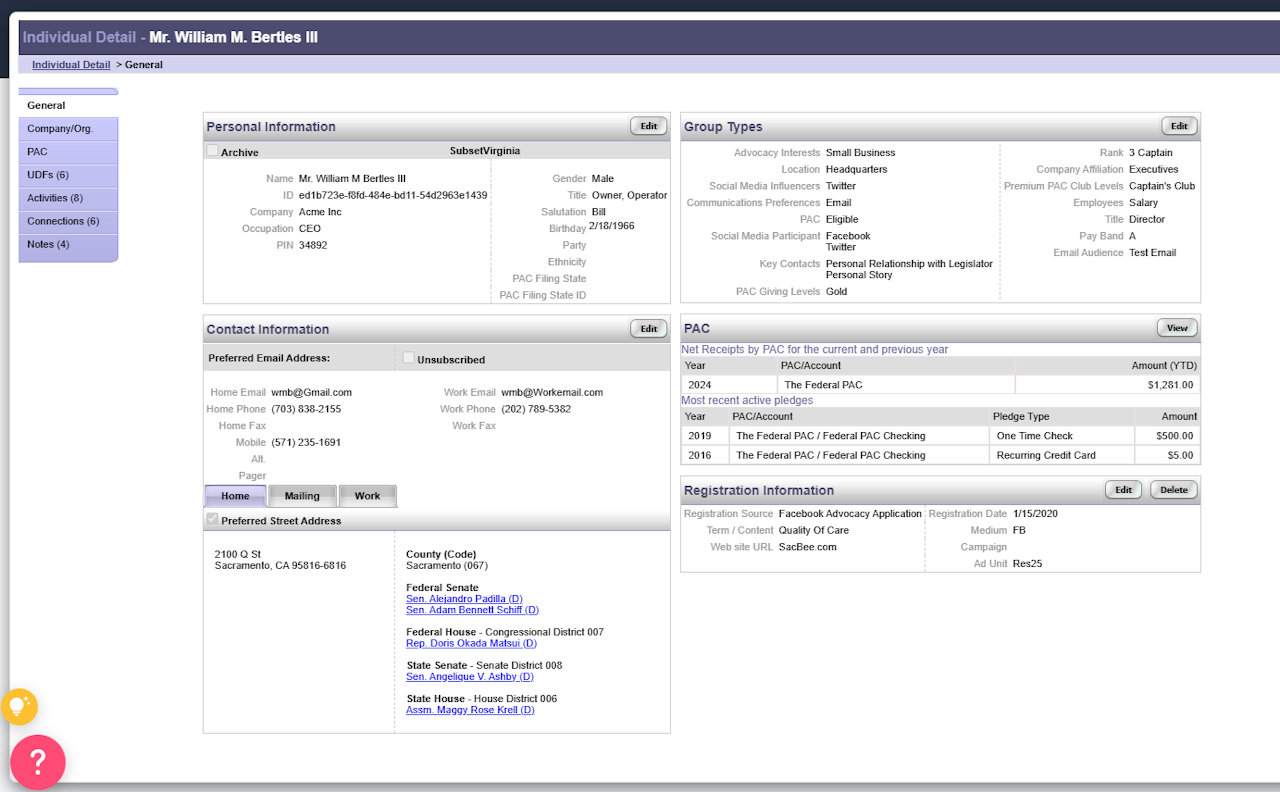
Task: Delete the Registration Information record
Action: click(1173, 490)
